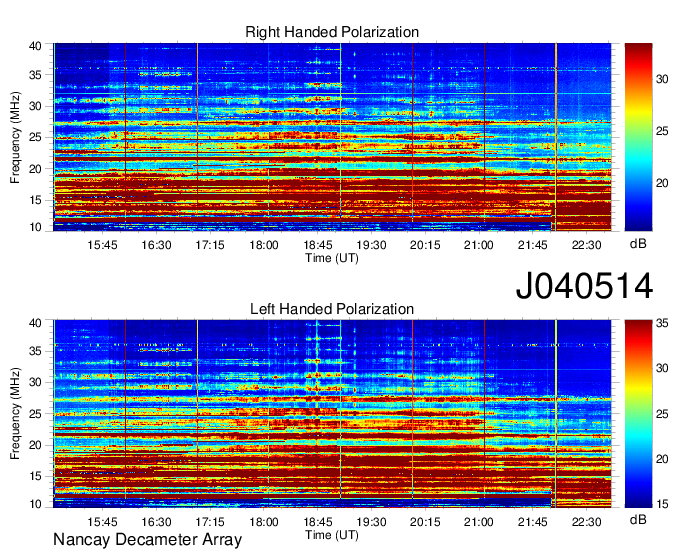Click 20 MHz tick on Left Handed plot
680x552 pixels.
click(x=35, y=445)
